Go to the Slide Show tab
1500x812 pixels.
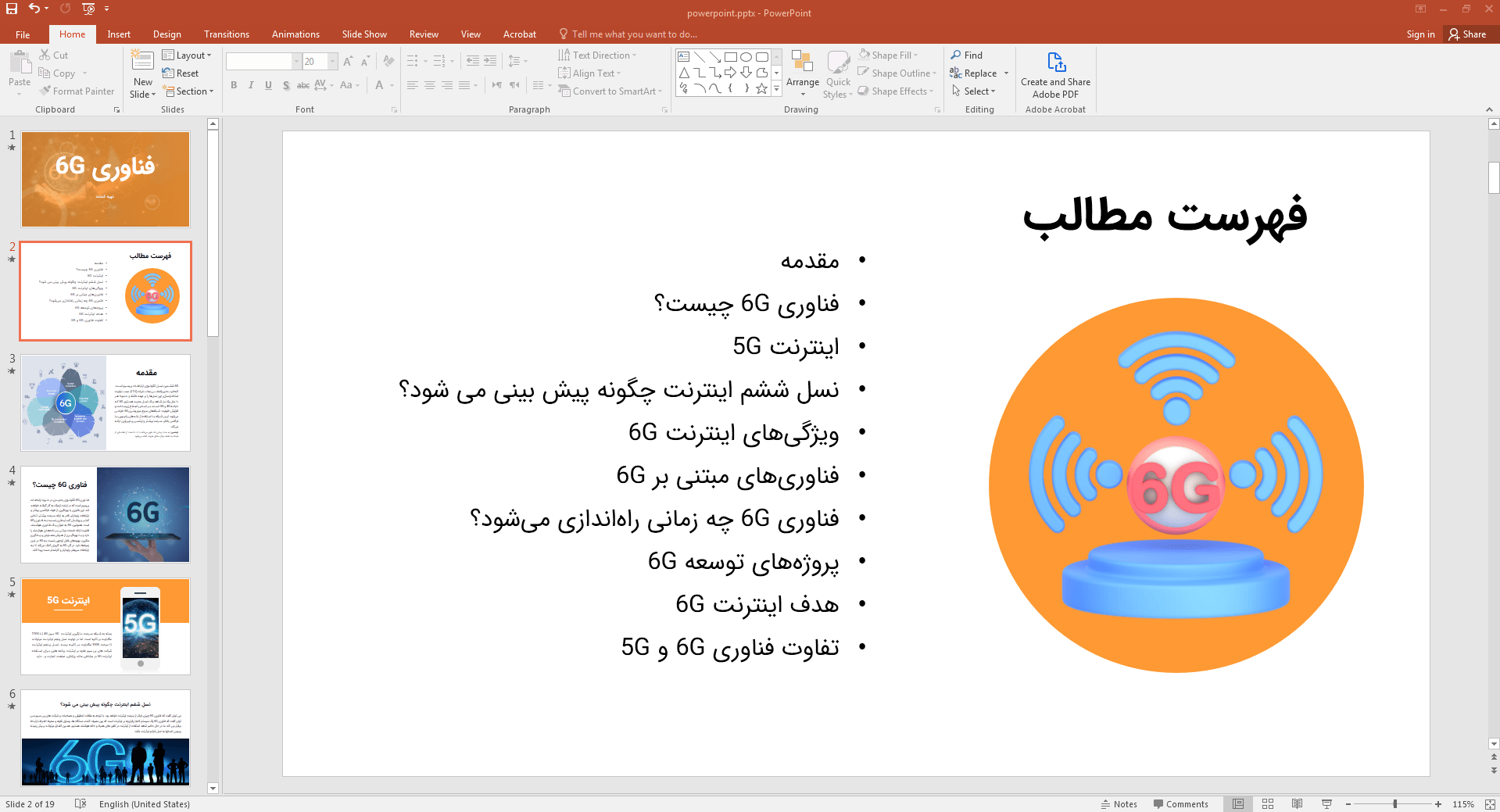[364, 34]
